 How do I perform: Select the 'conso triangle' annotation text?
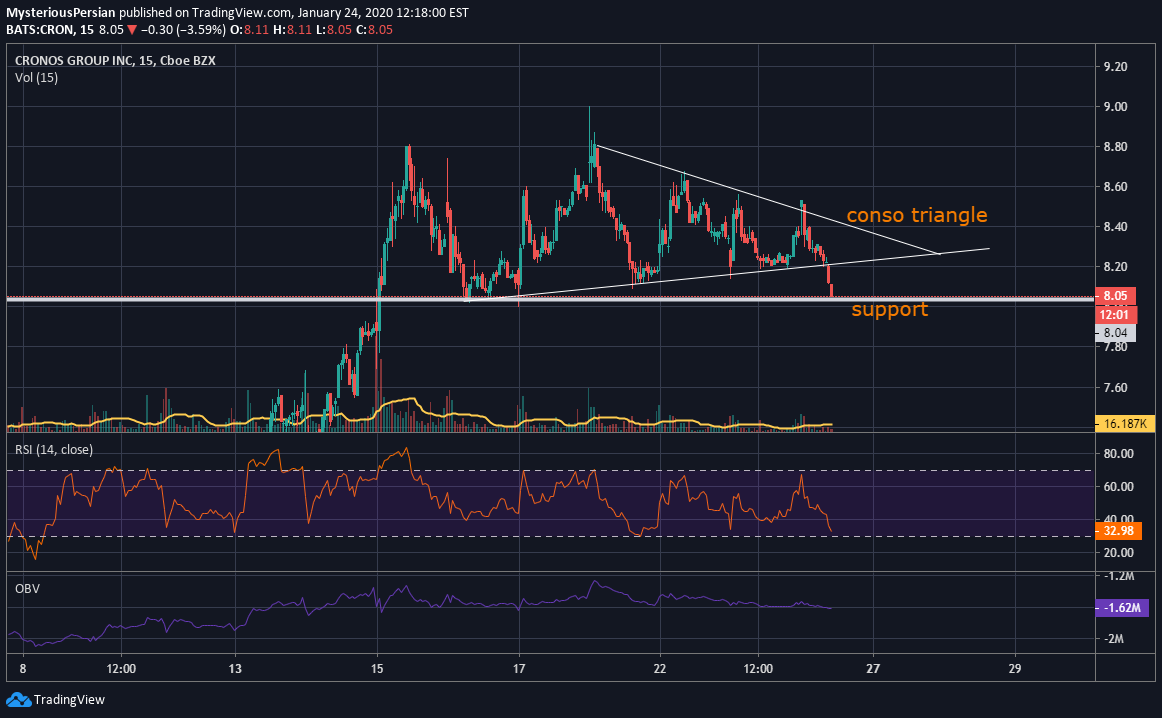click(x=917, y=215)
